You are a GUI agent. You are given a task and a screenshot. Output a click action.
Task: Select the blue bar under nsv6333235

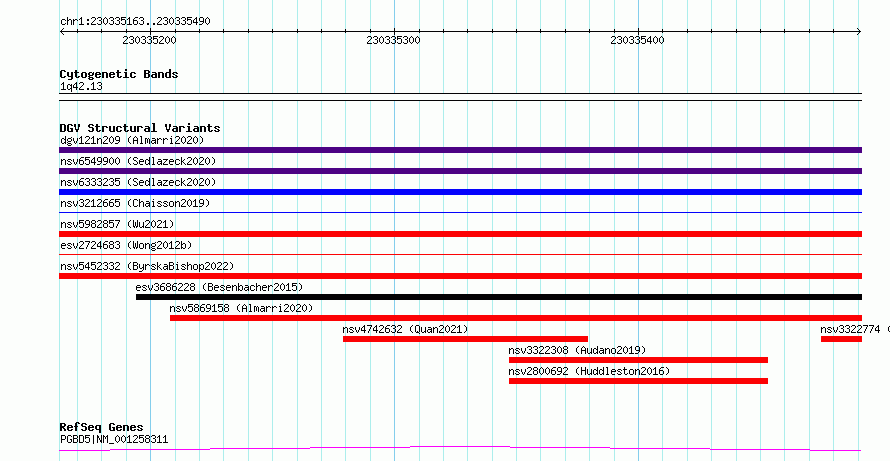coord(460,192)
